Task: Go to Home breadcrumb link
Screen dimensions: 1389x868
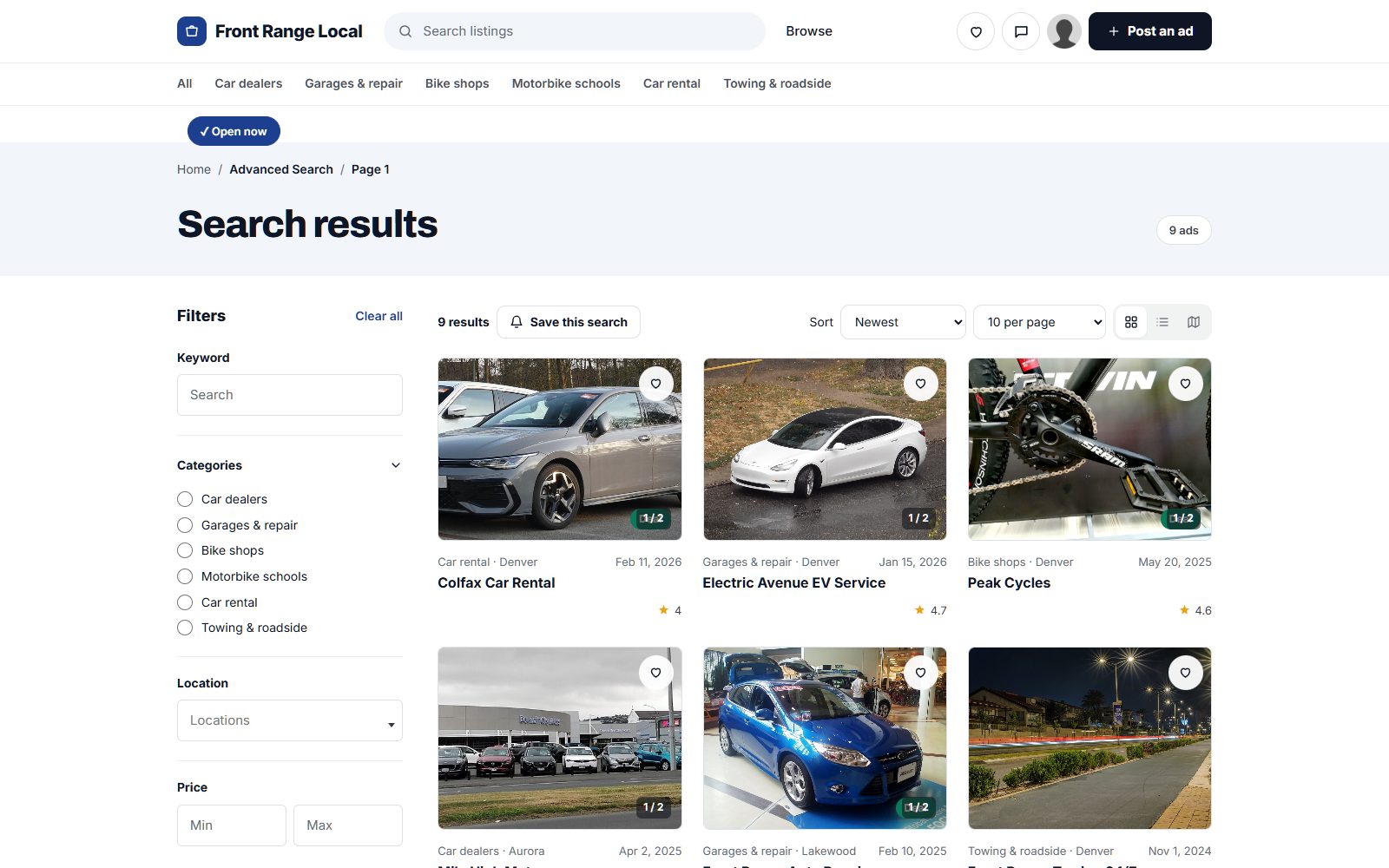Action: 194,169
